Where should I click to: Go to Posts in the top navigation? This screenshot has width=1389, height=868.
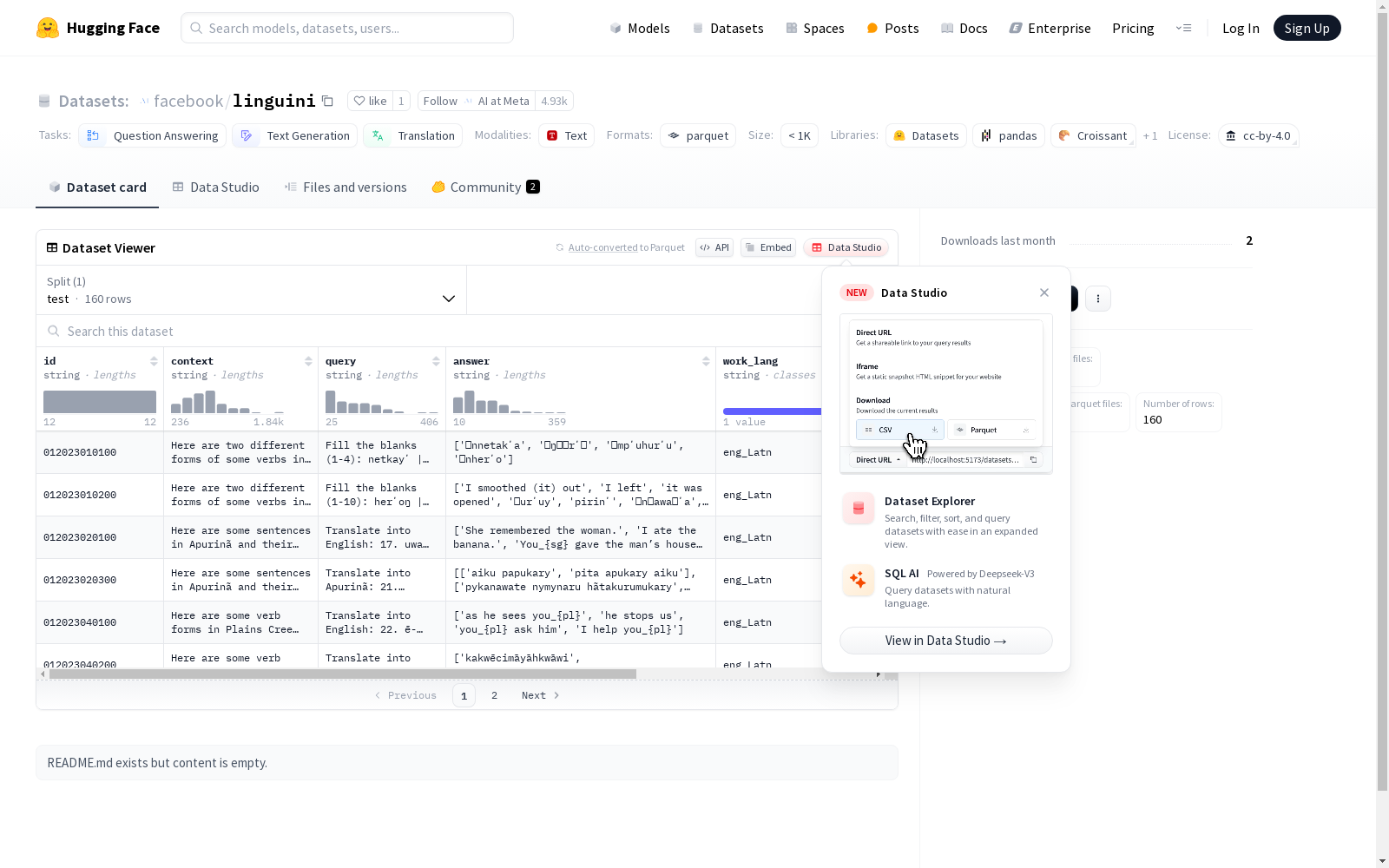coord(892,28)
